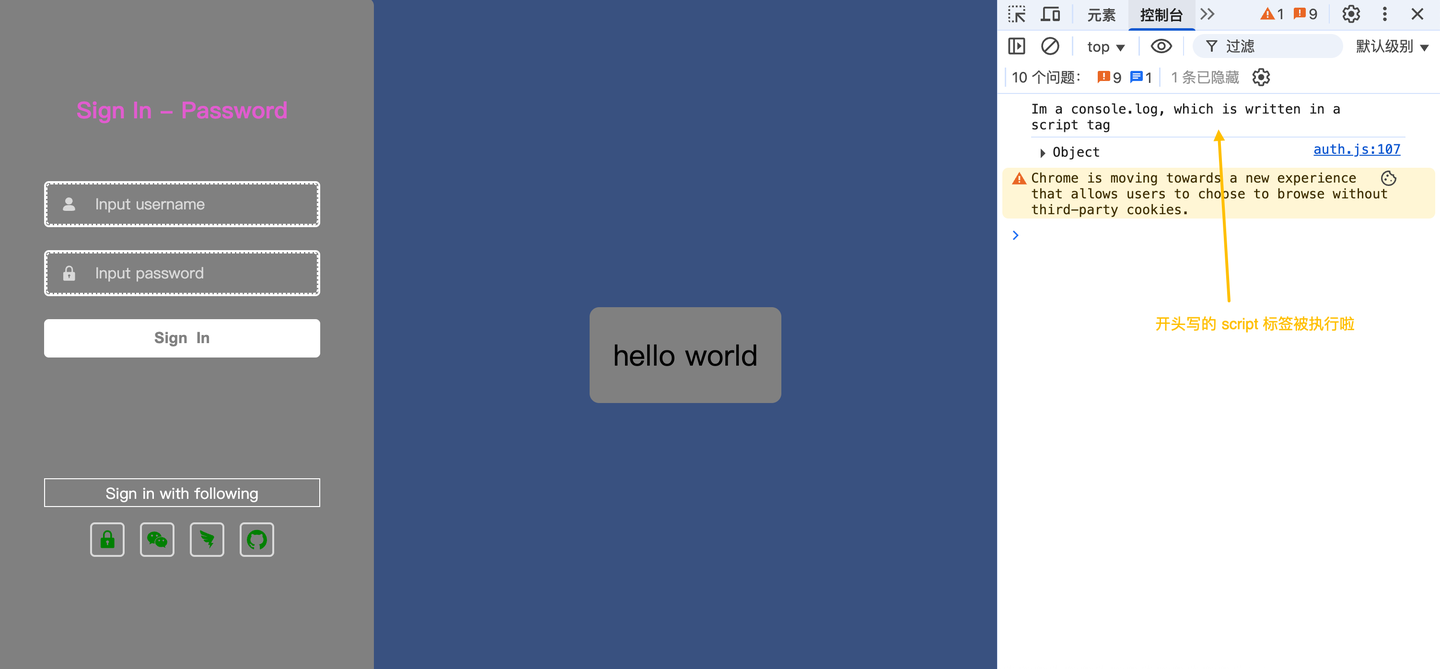
Task: Open the auth.js:107 source link
Action: click(x=1357, y=149)
